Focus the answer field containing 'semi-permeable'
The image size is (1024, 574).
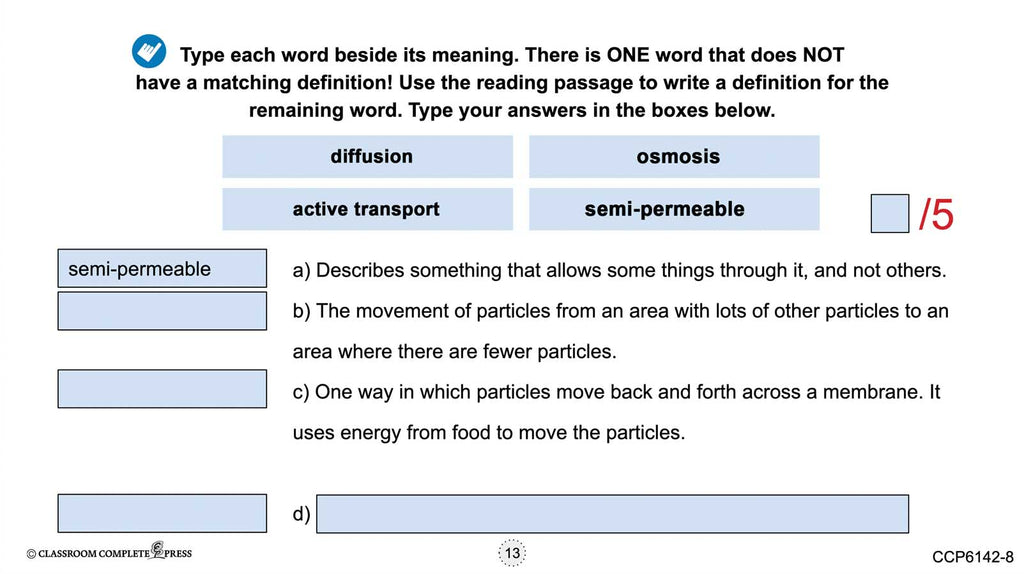coord(162,269)
